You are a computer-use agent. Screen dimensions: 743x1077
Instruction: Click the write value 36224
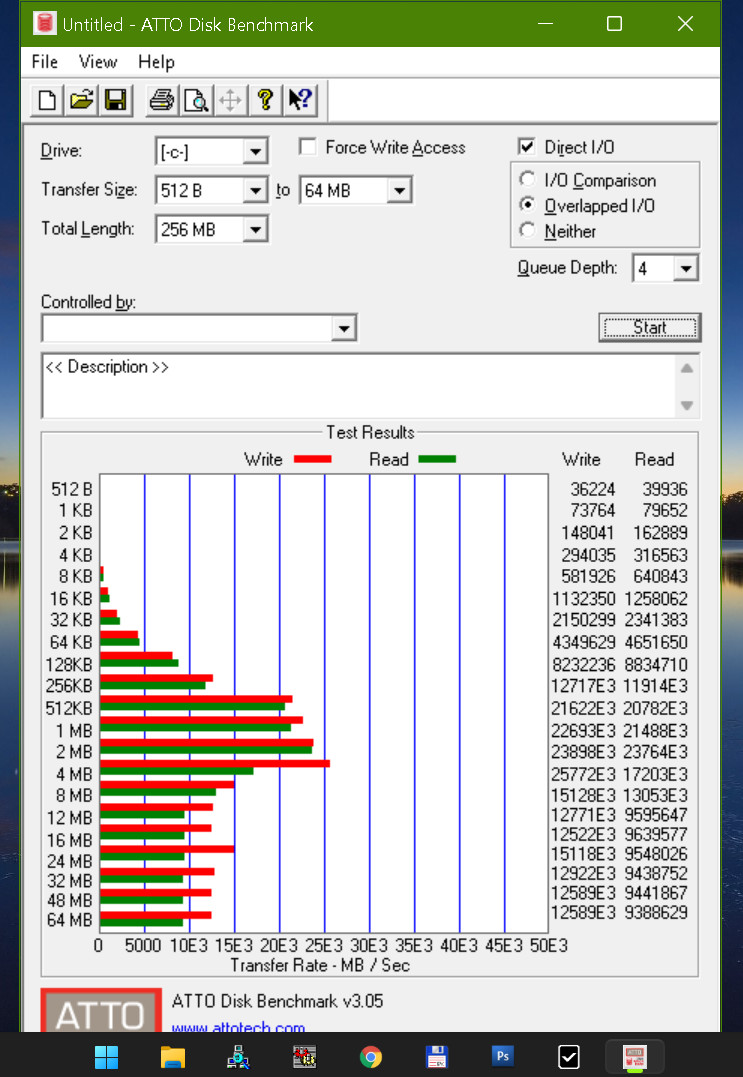point(593,489)
